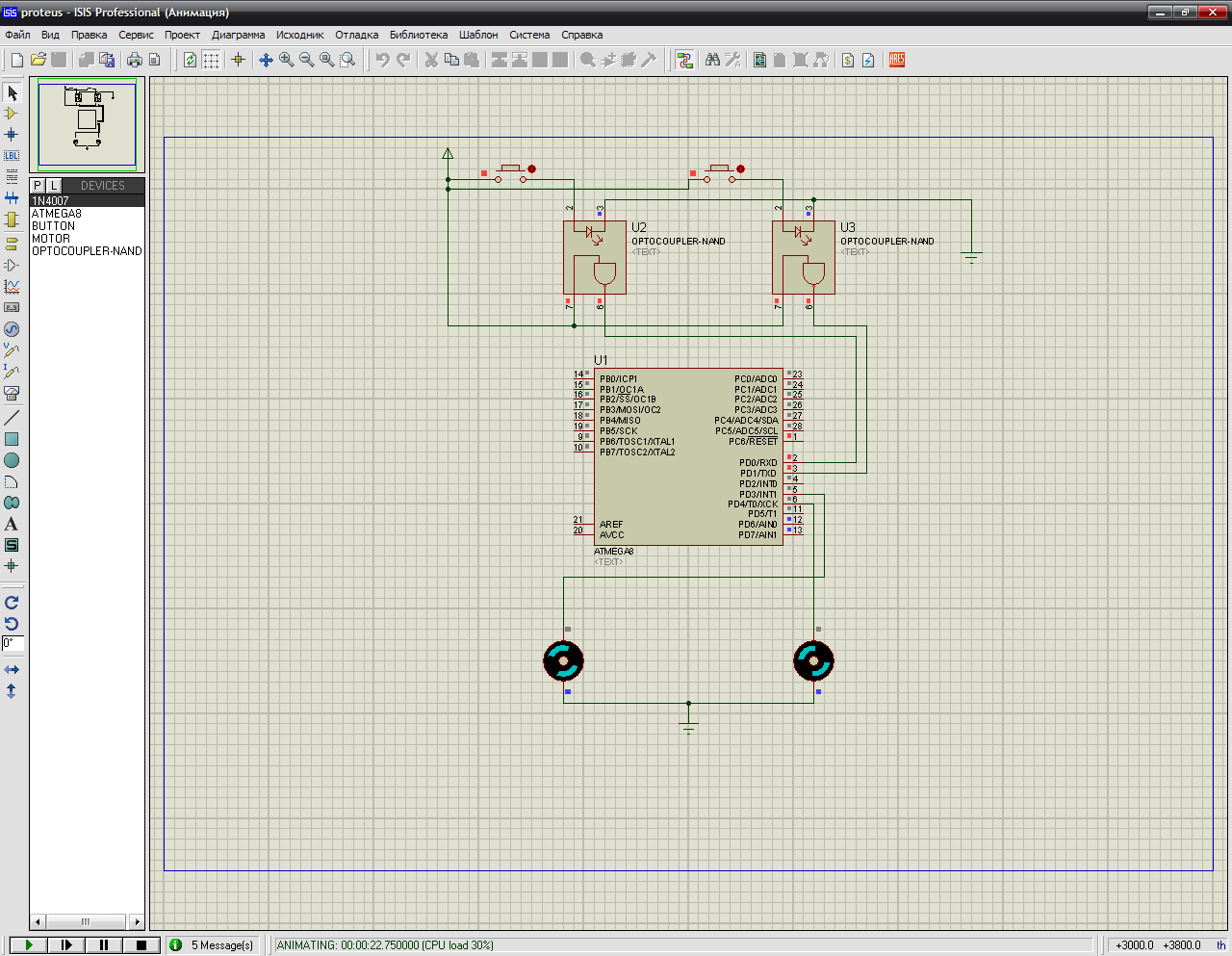Select the Selection Mode arrow tool

point(12,92)
